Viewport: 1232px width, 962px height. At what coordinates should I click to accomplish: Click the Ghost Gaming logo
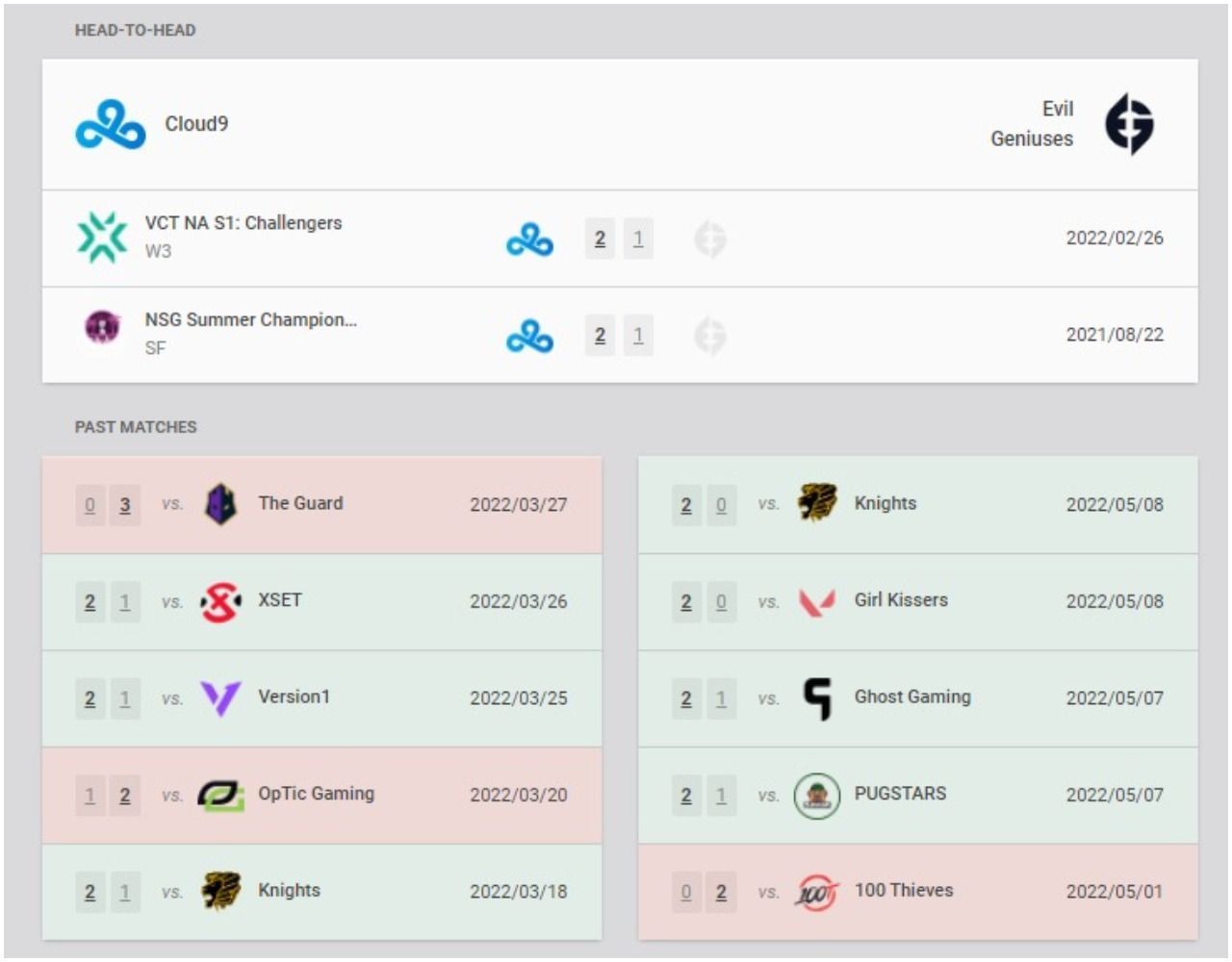[x=816, y=696]
